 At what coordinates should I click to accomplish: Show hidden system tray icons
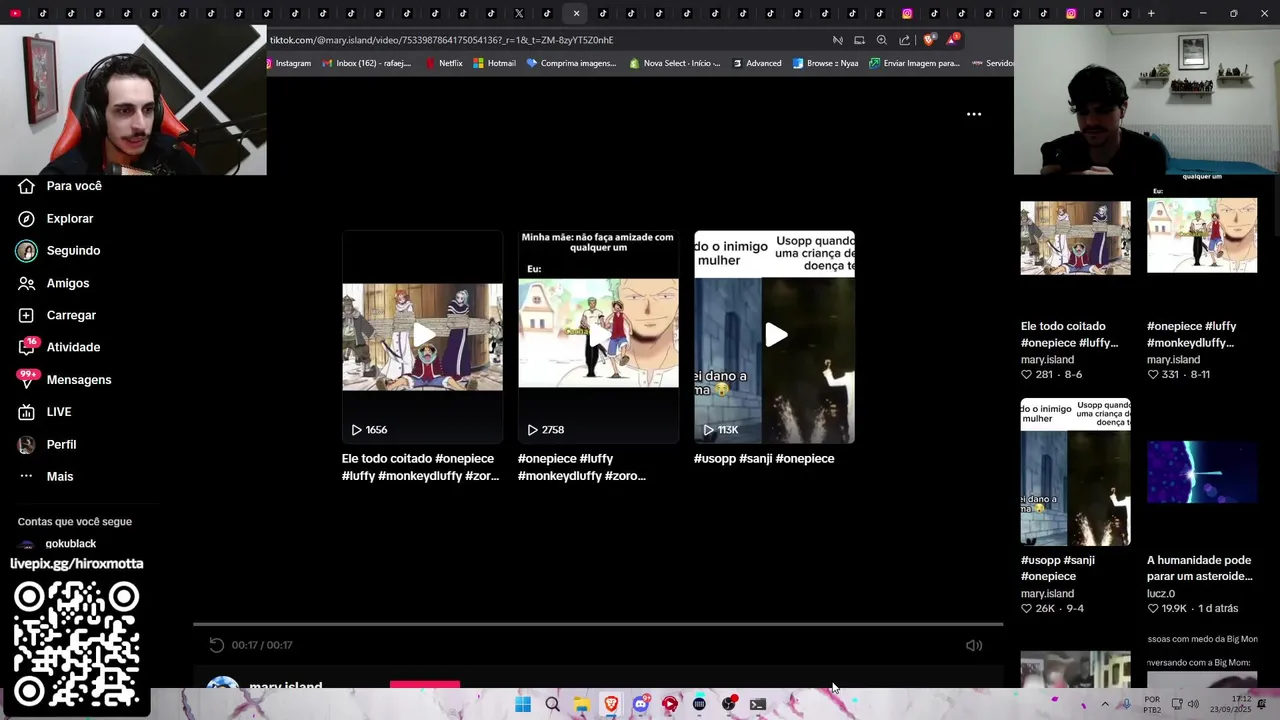click(x=1105, y=704)
